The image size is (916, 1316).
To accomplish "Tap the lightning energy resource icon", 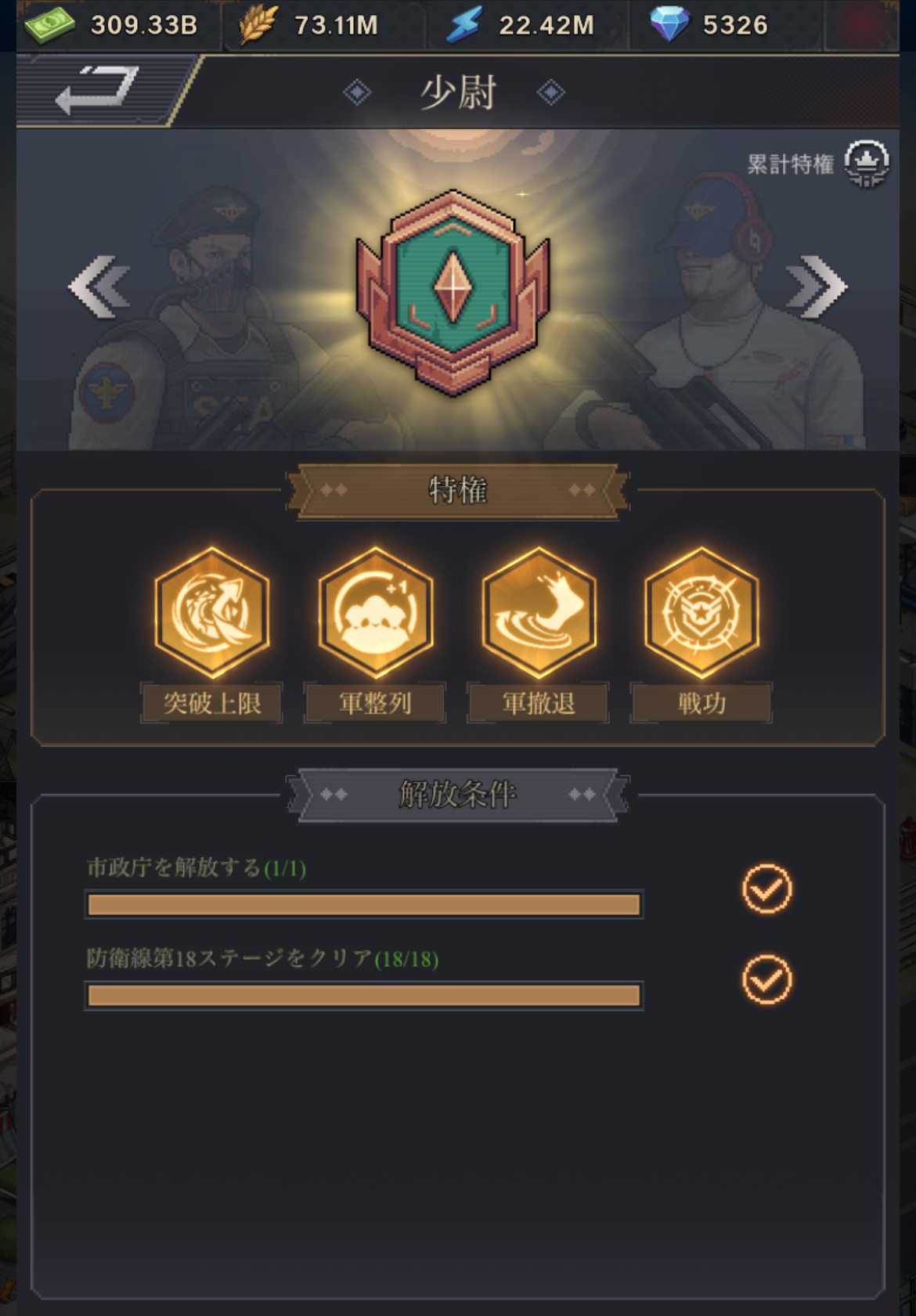I will click(464, 24).
